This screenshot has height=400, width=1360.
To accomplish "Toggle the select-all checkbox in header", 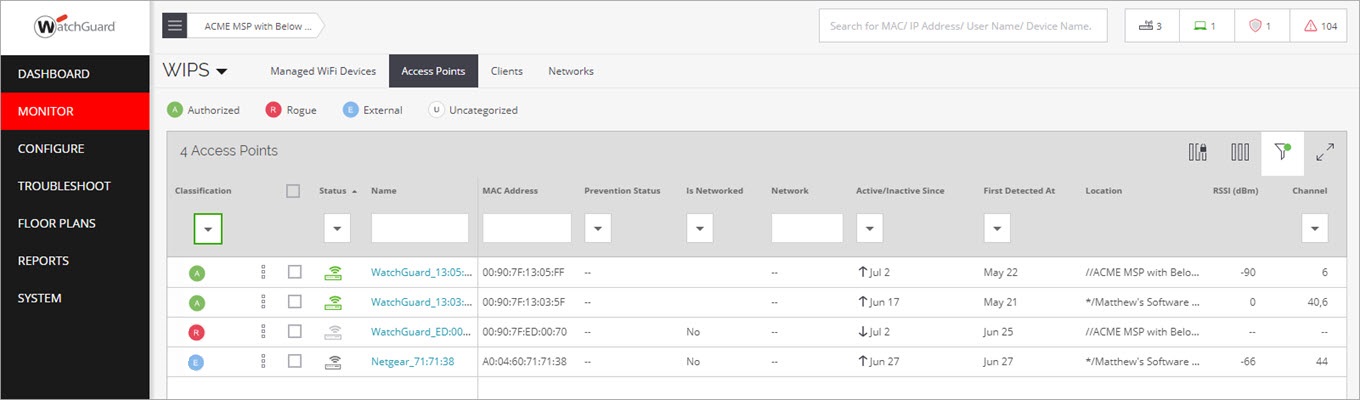I will click(293, 191).
